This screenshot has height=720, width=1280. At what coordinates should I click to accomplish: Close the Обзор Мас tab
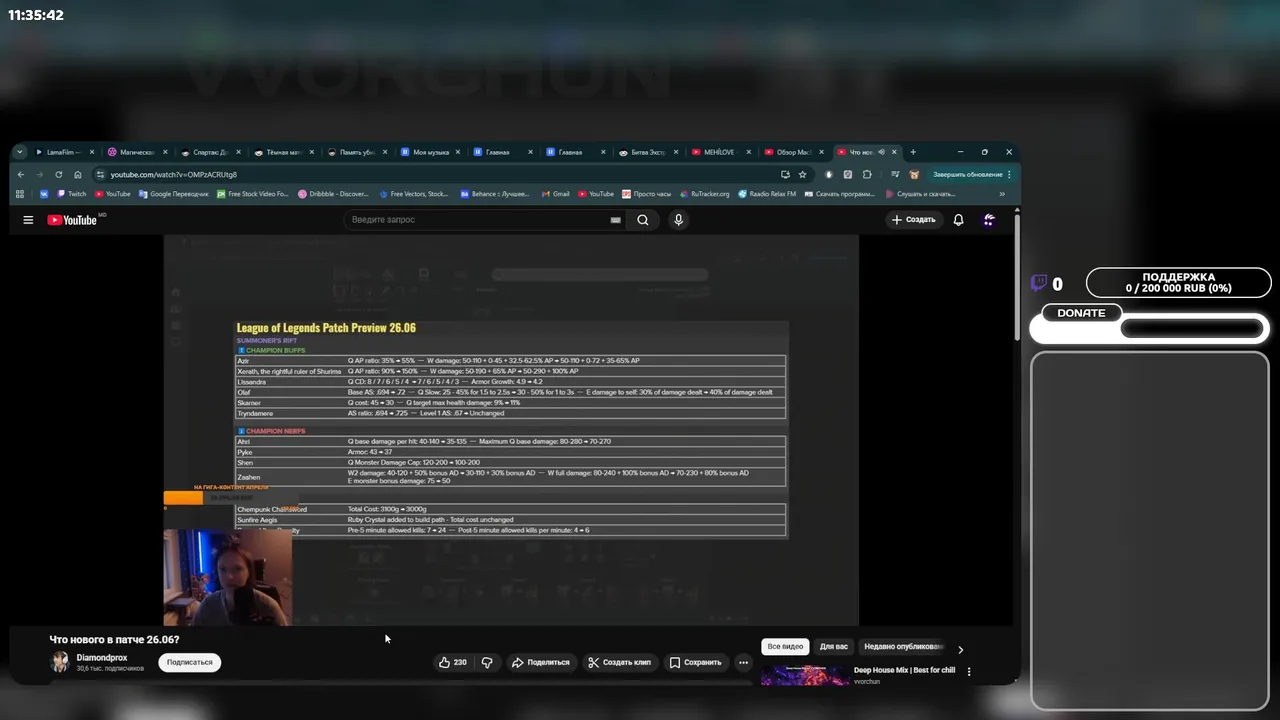(822, 152)
